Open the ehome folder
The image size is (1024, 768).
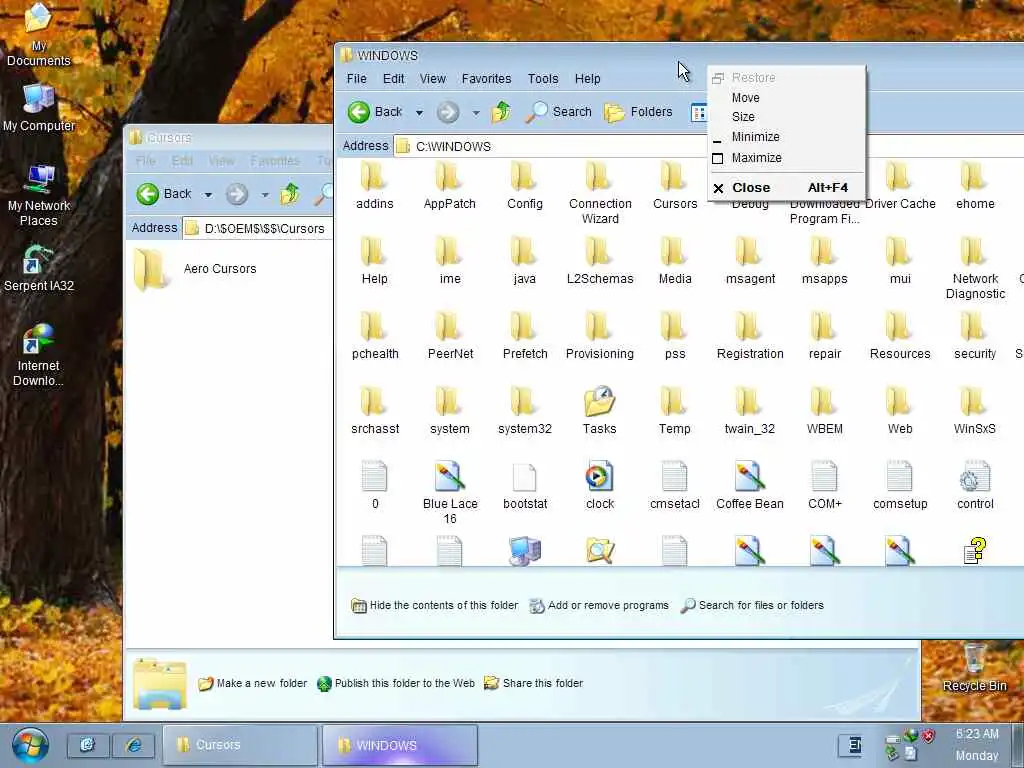click(974, 185)
